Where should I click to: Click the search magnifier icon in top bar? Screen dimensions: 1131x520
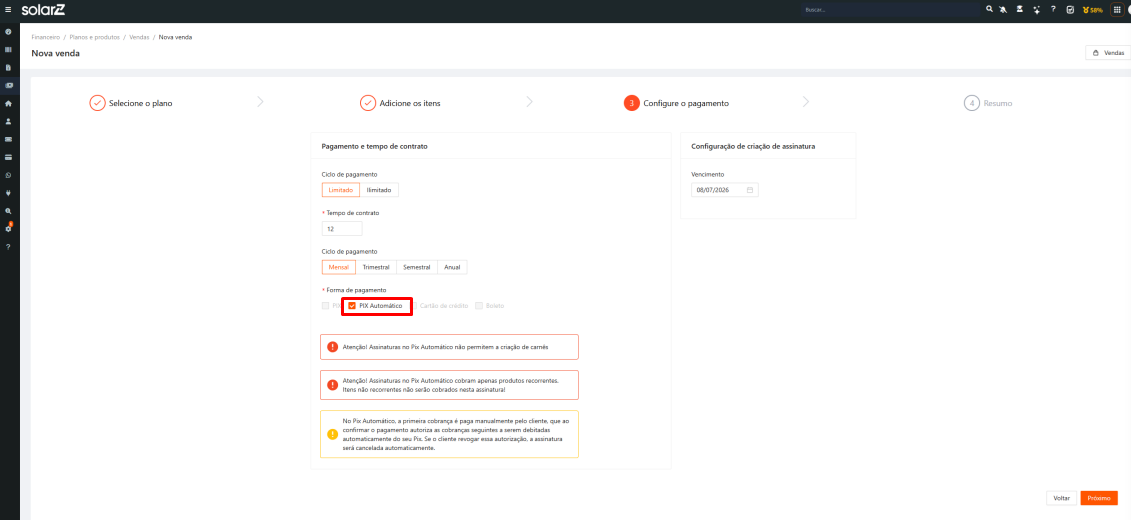click(x=990, y=9)
